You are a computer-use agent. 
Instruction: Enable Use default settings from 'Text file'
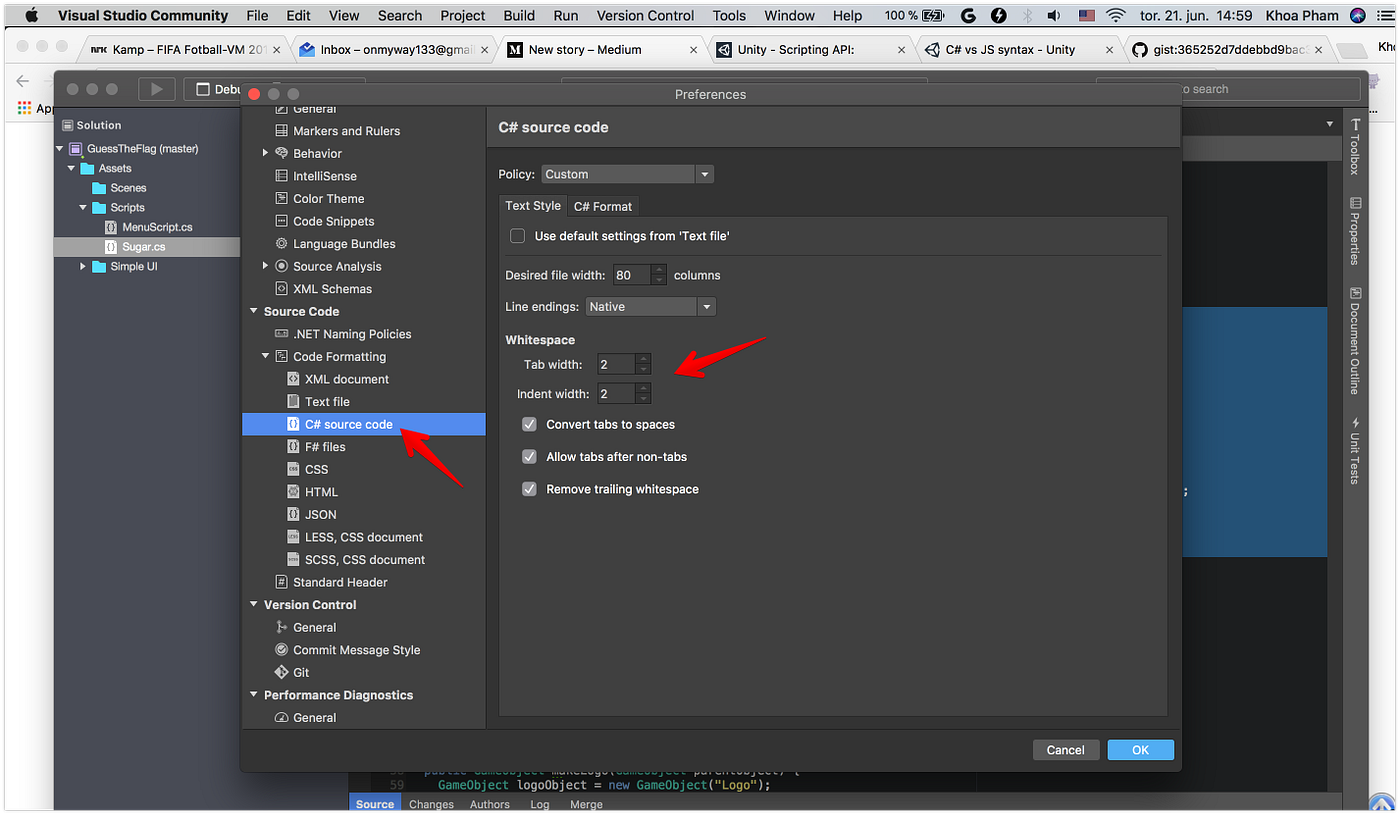point(517,235)
